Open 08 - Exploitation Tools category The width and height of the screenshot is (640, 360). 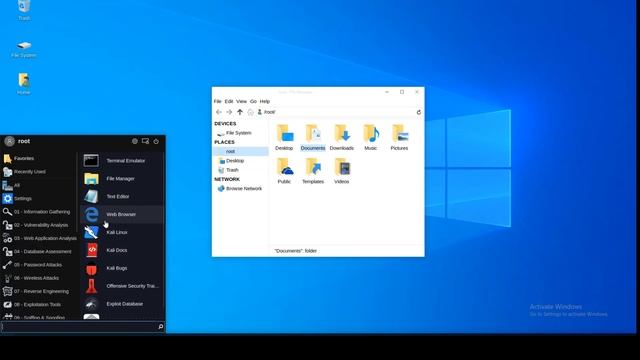(x=39, y=304)
